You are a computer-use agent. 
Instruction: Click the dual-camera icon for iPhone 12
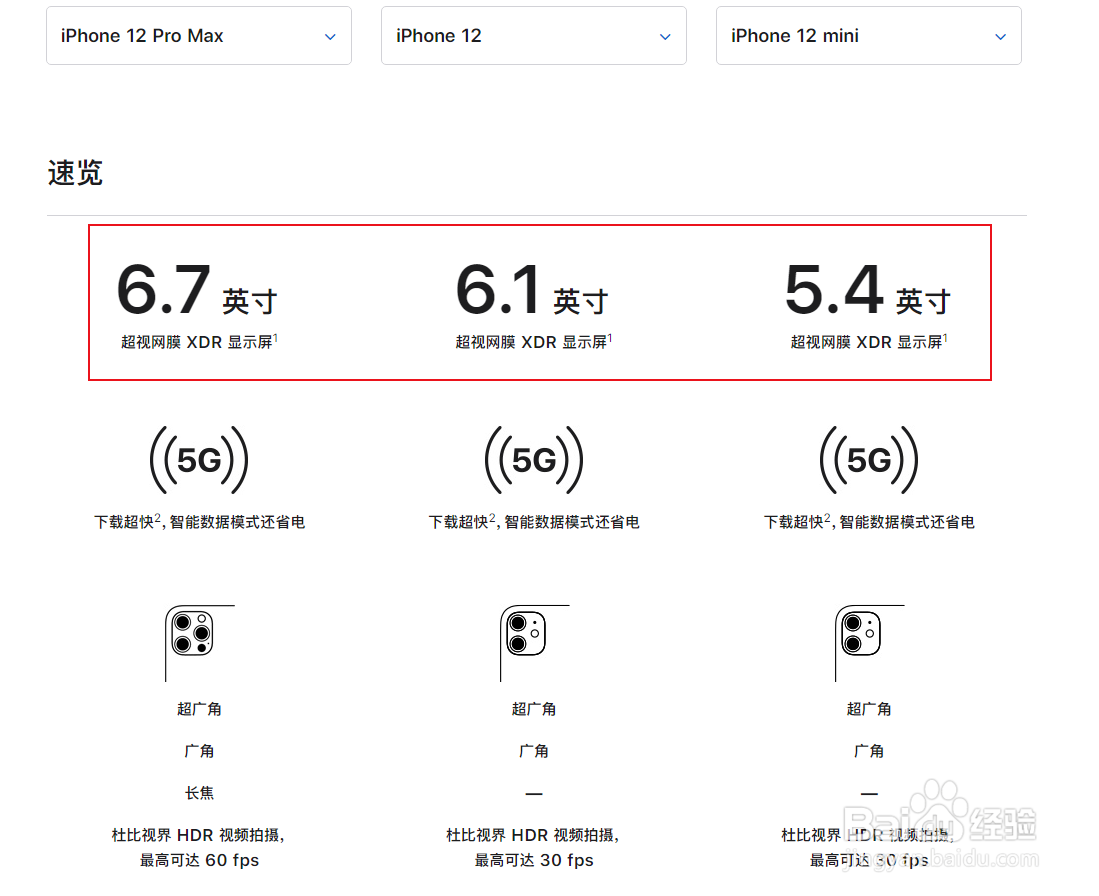[x=534, y=643]
